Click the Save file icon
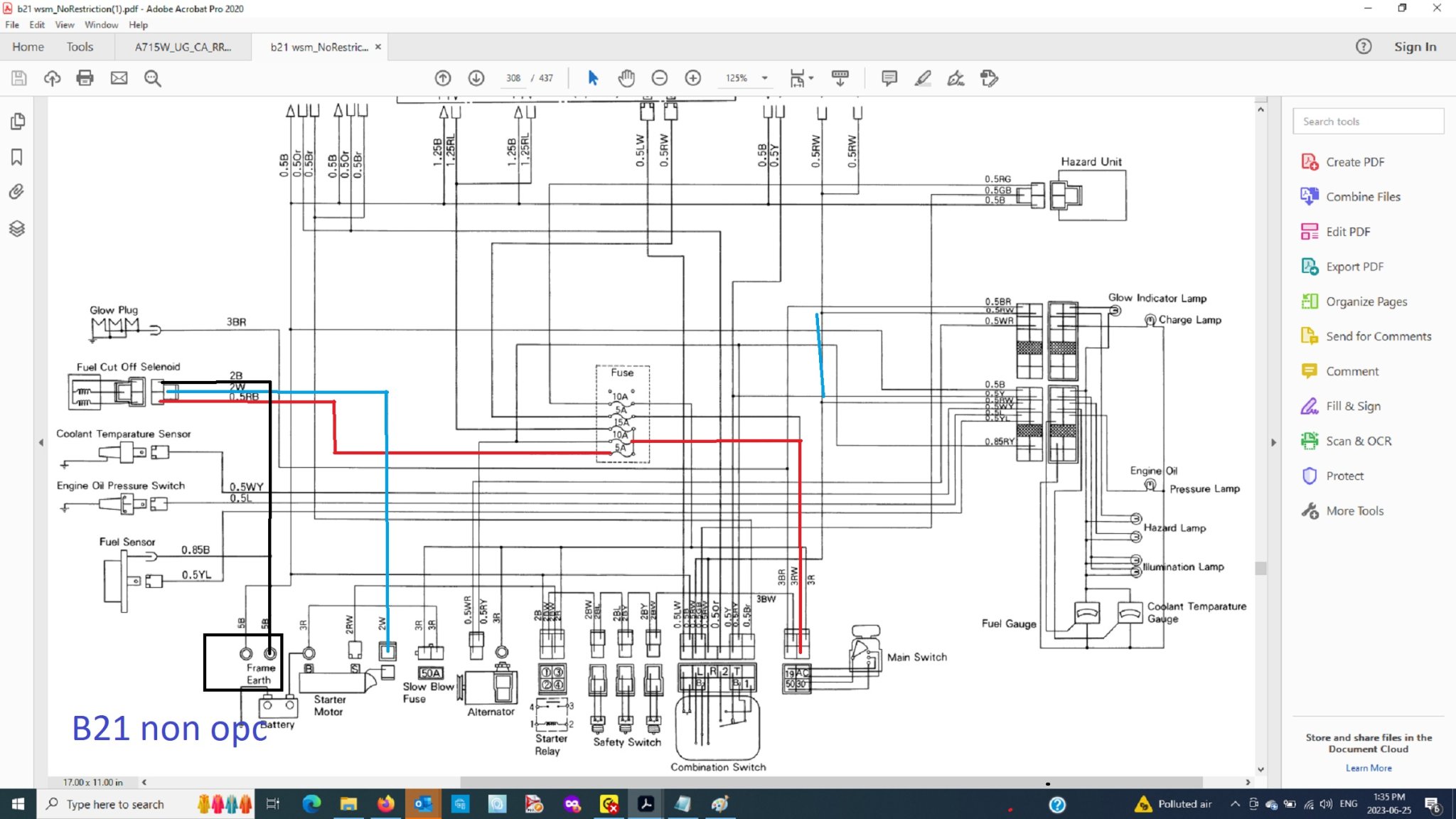Image resolution: width=1456 pixels, height=819 pixels. (x=19, y=78)
